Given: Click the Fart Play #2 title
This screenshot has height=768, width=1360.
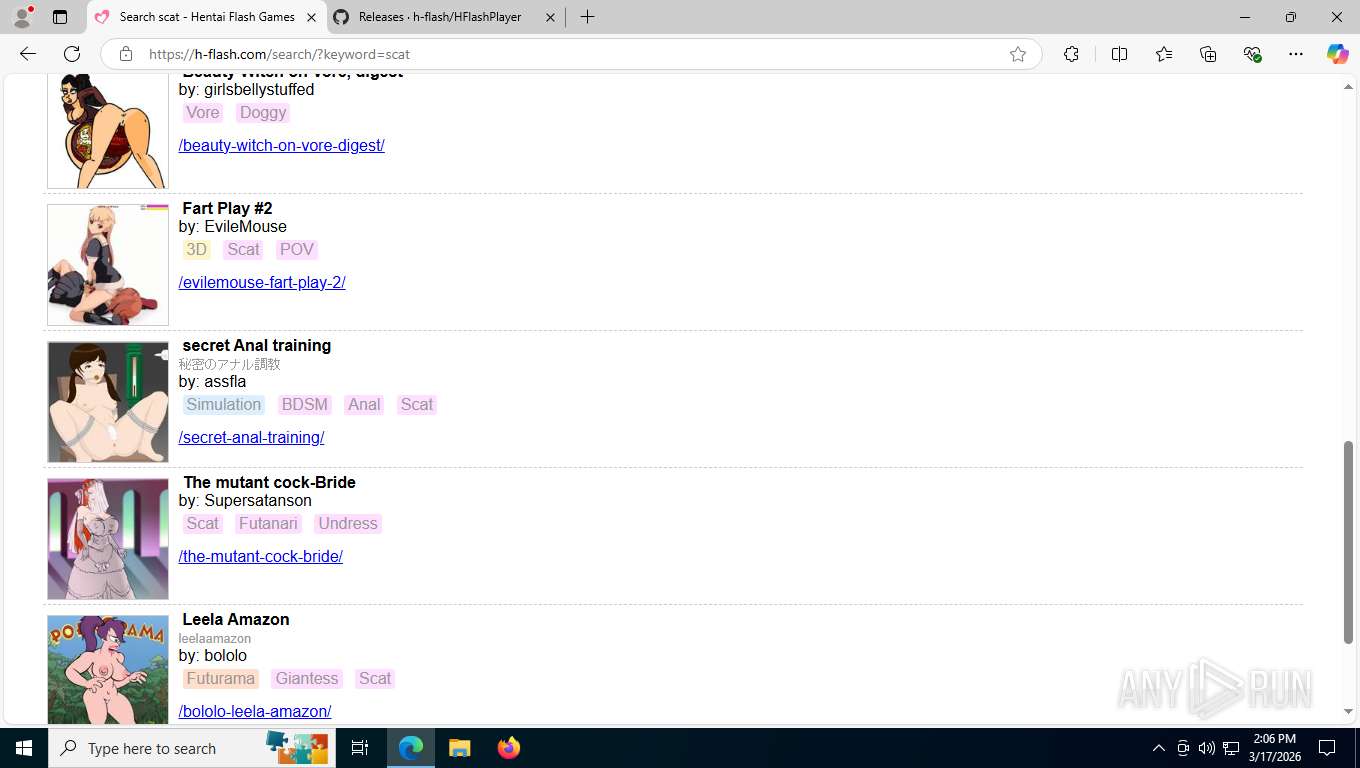Looking at the screenshot, I should pos(227,208).
